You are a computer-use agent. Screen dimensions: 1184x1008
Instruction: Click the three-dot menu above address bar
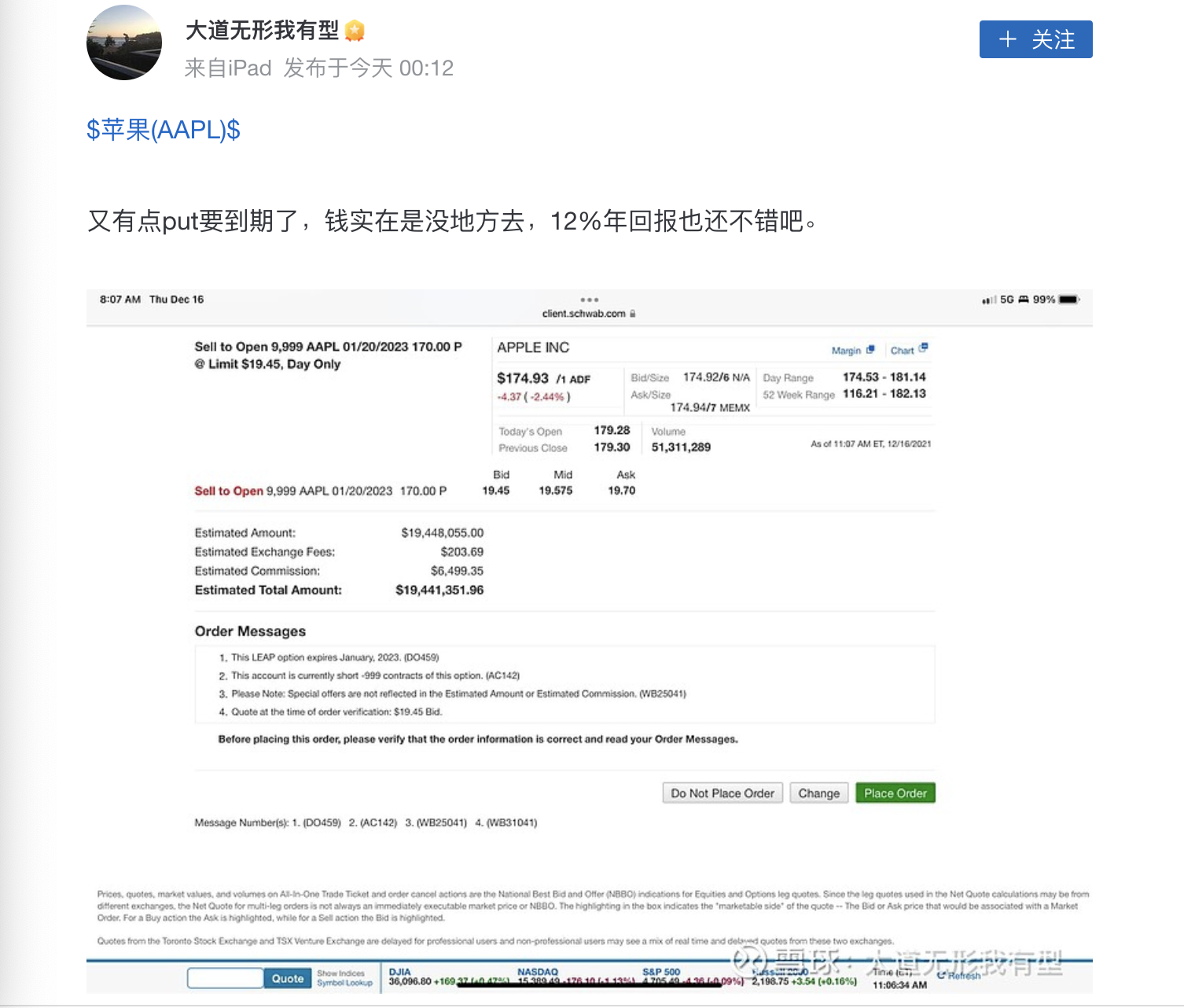point(590,300)
